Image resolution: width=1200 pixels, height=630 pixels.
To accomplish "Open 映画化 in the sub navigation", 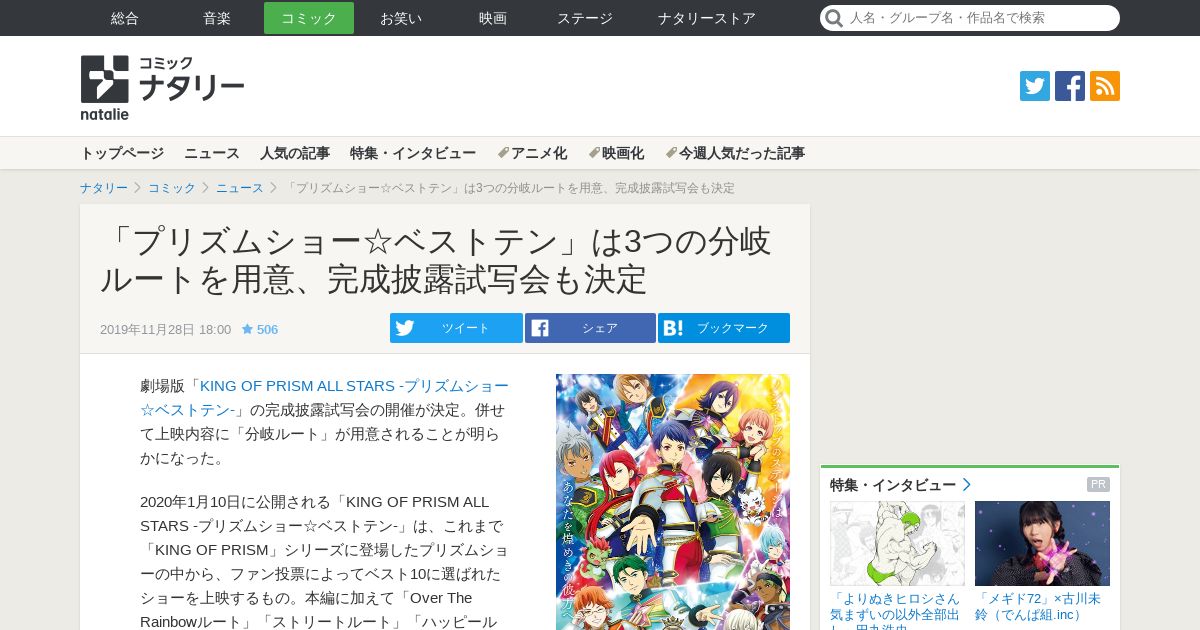I will [x=616, y=153].
